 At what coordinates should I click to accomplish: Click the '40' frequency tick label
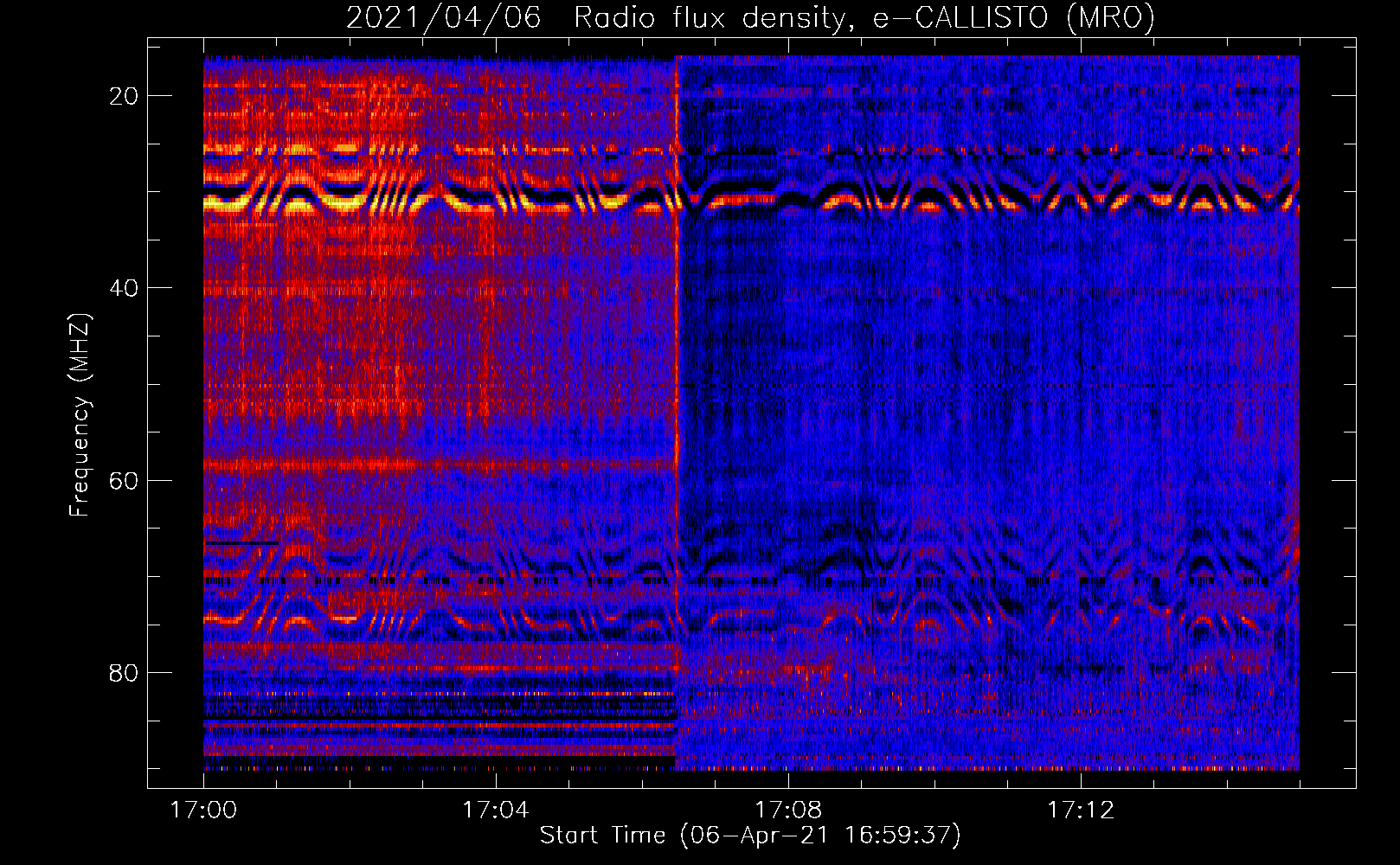tap(125, 288)
